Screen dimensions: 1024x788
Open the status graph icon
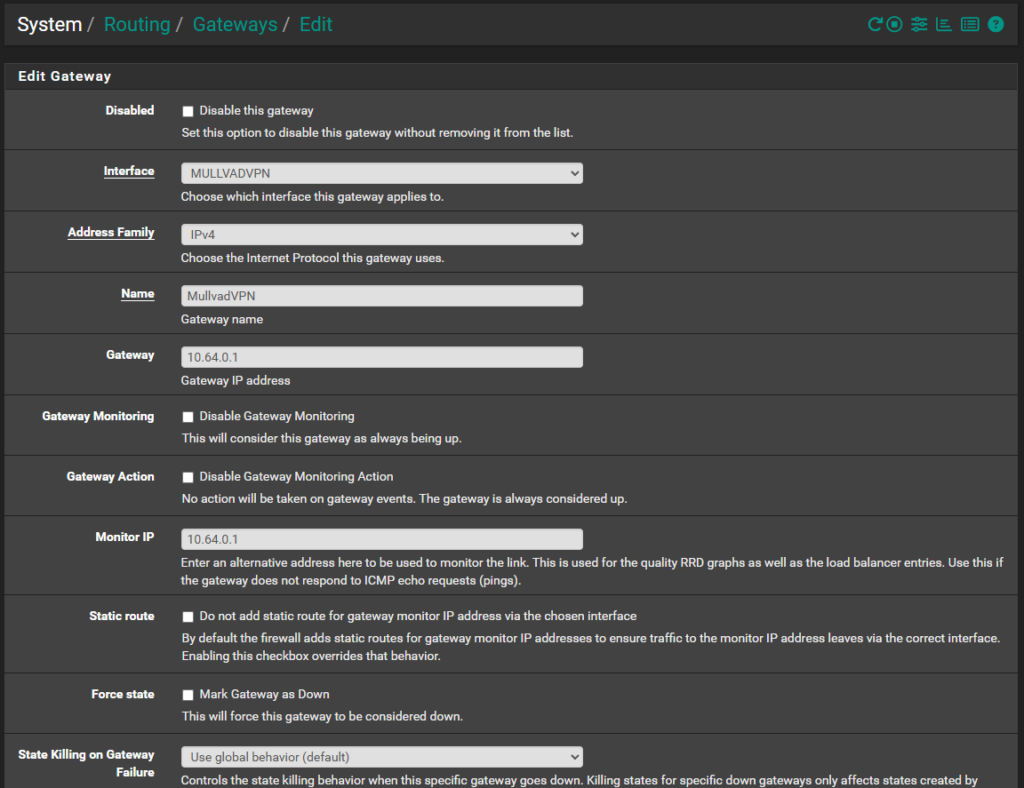pyautogui.click(x=943, y=24)
